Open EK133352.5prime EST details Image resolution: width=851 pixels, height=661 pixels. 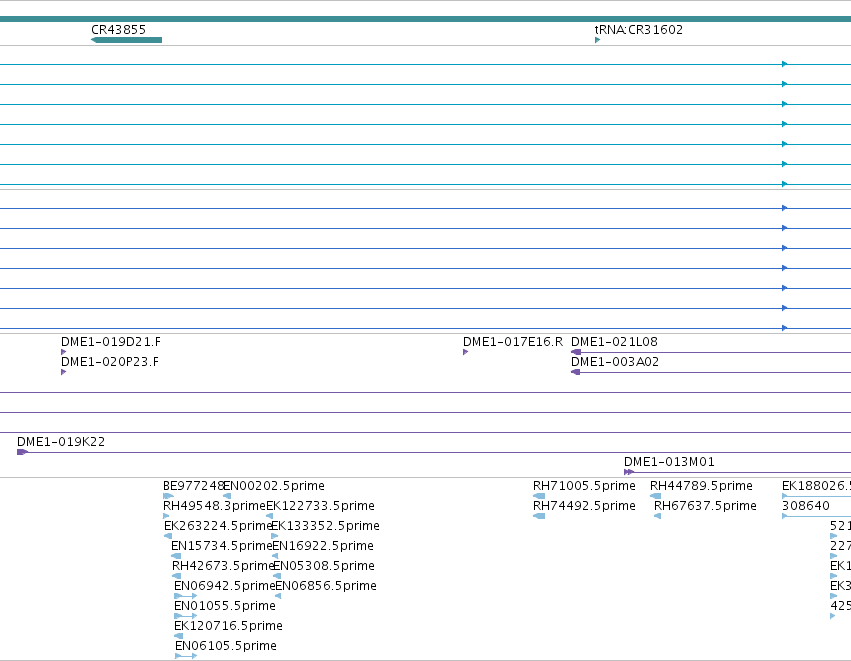click(x=325, y=526)
